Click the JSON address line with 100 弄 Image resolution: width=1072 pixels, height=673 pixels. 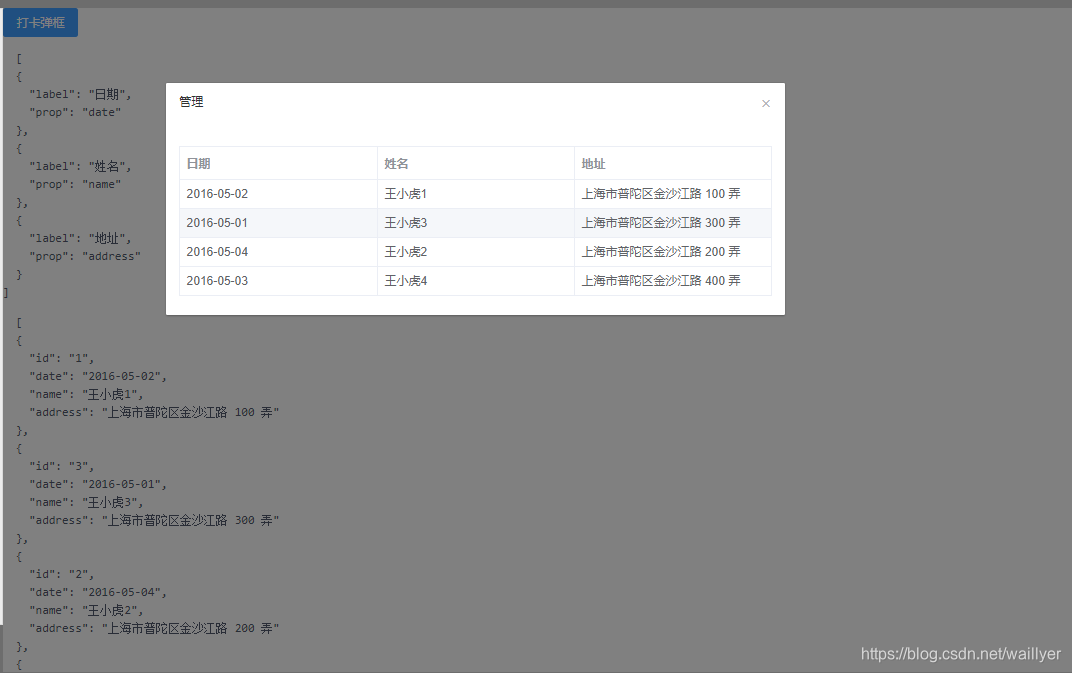(x=154, y=412)
